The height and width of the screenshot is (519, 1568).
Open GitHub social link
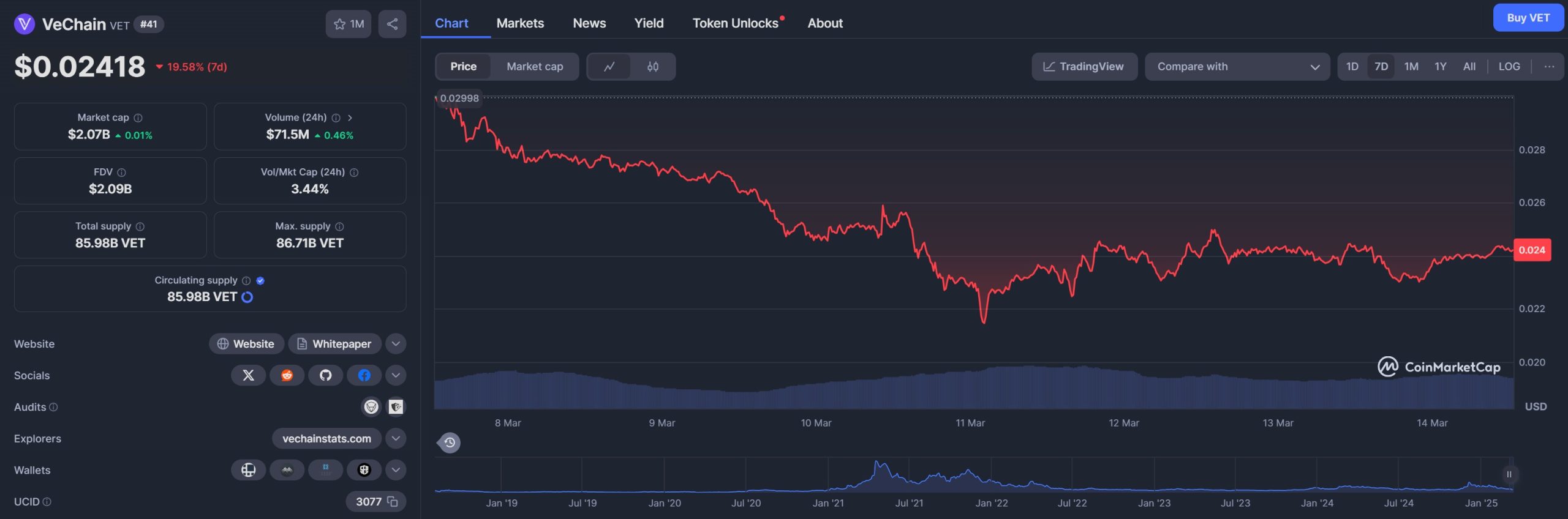[325, 375]
